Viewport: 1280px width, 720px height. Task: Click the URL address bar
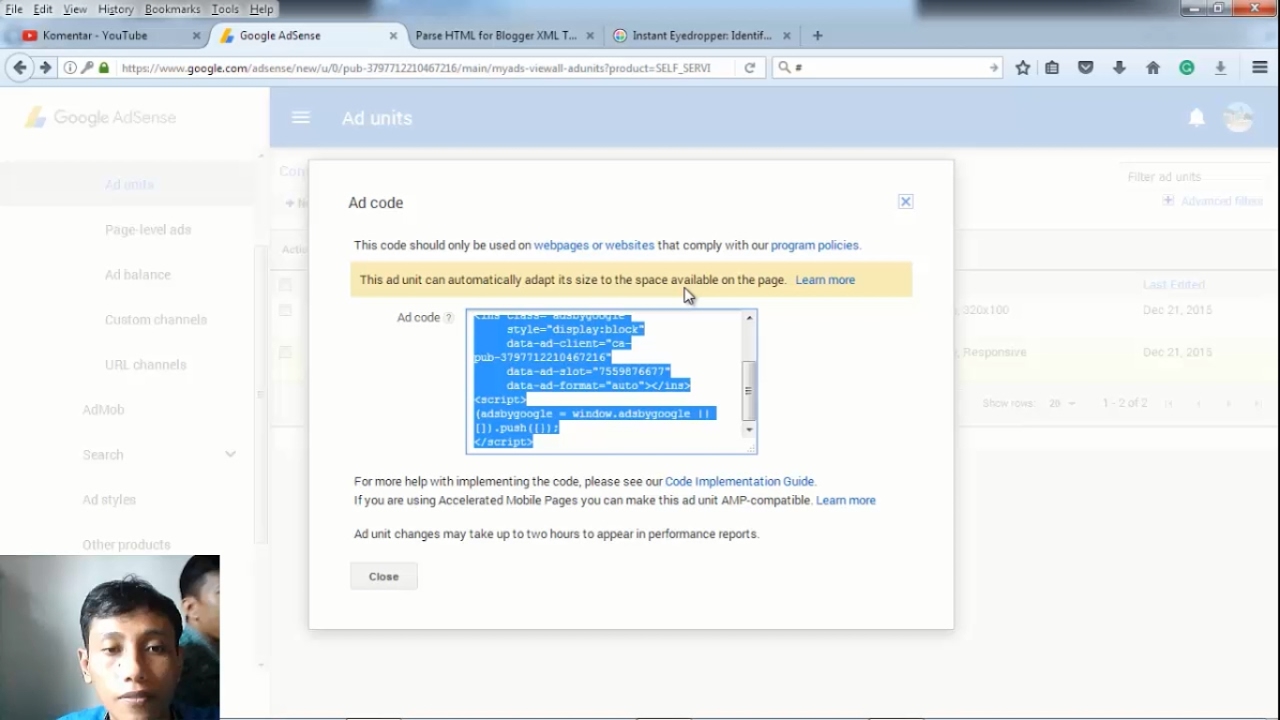tap(415, 68)
